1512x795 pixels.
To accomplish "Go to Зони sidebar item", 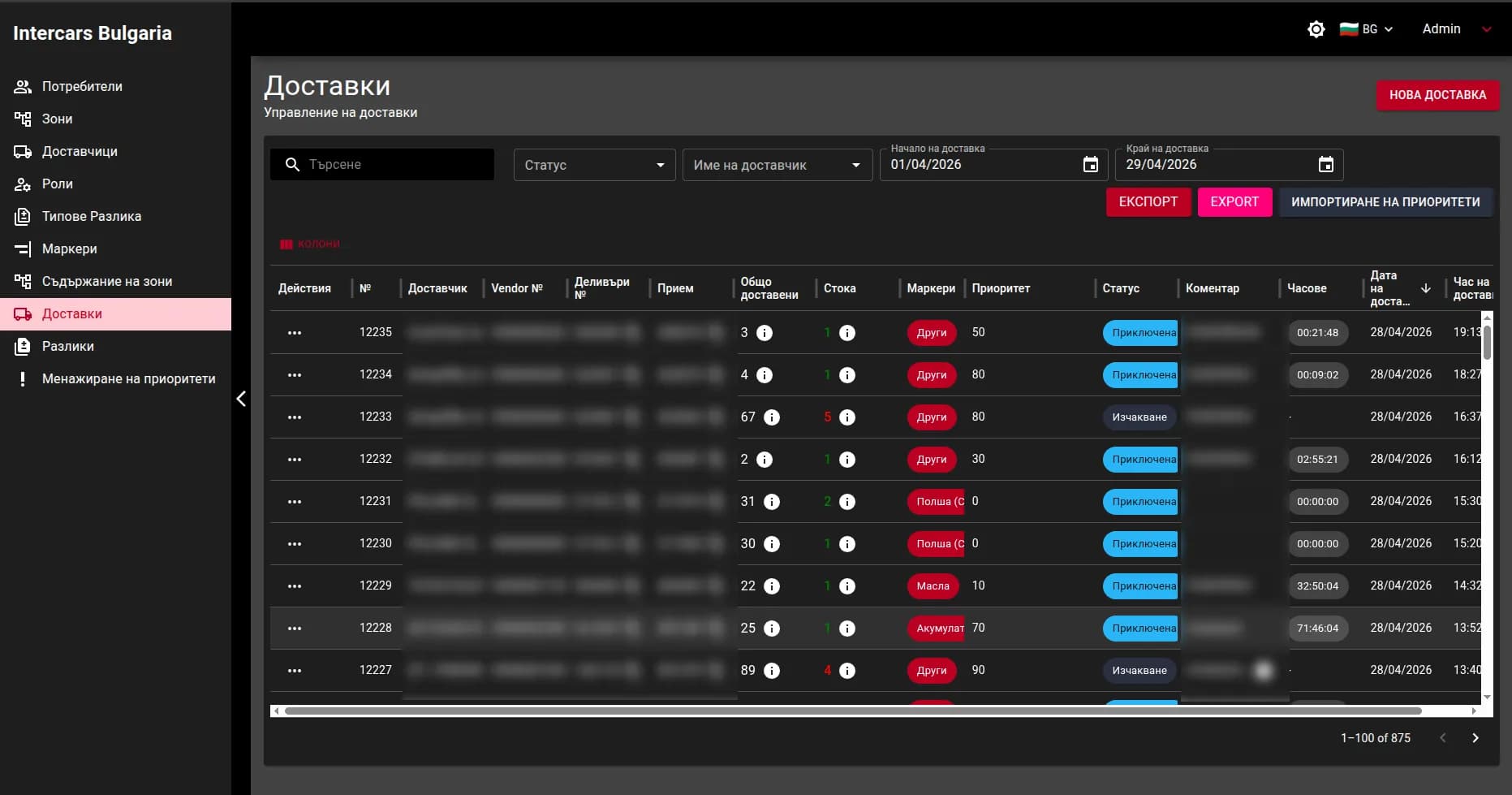I will click(x=115, y=119).
